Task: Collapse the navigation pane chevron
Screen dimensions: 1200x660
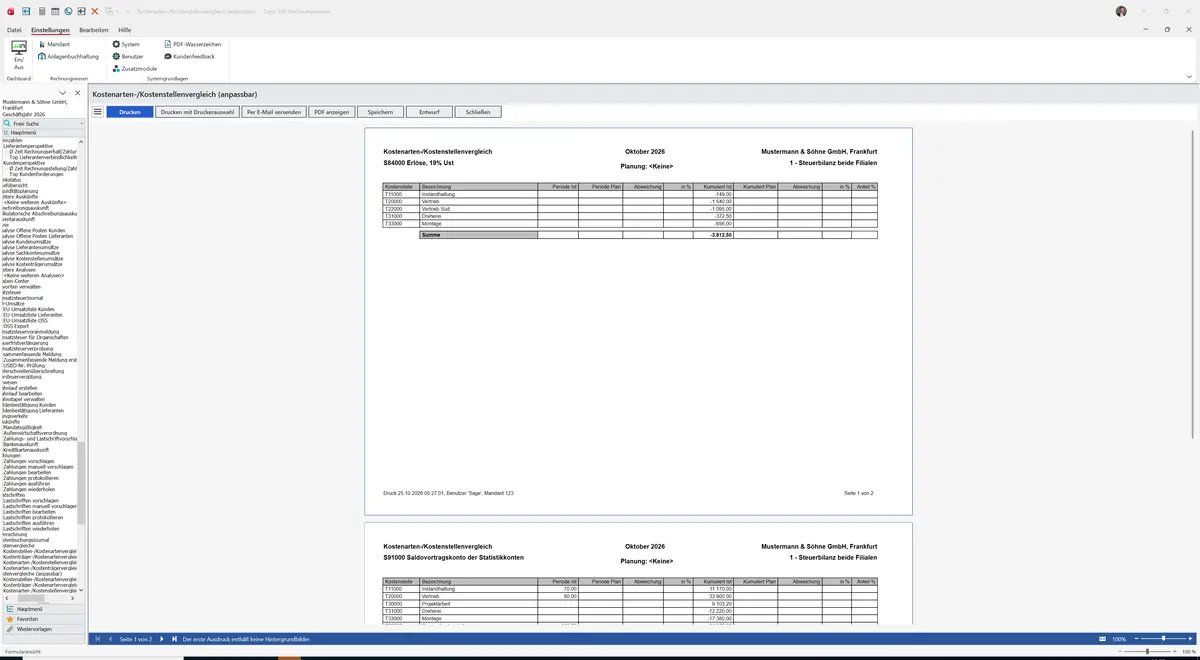Action: coord(64,93)
